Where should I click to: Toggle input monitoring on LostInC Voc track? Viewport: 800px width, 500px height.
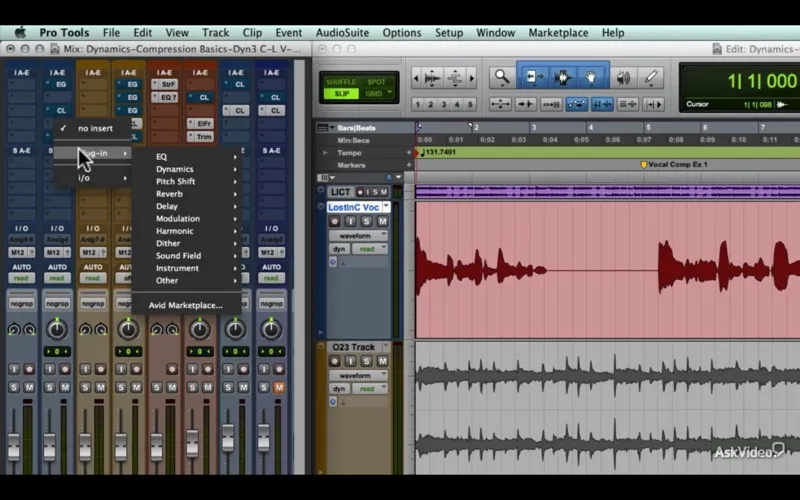click(x=351, y=221)
